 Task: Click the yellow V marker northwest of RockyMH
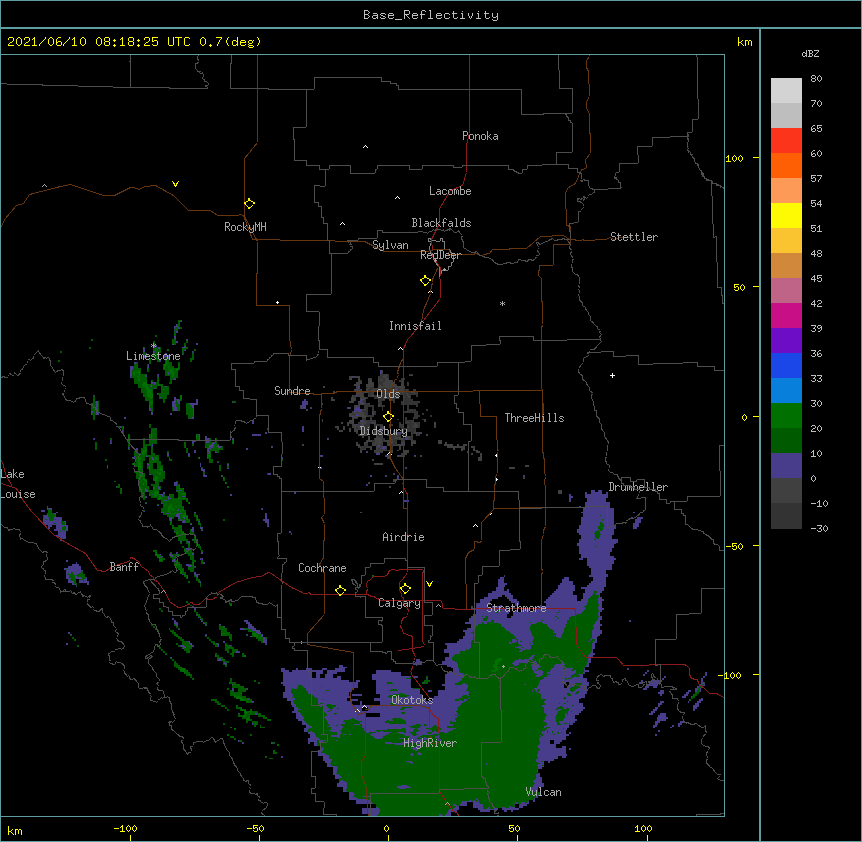(175, 184)
